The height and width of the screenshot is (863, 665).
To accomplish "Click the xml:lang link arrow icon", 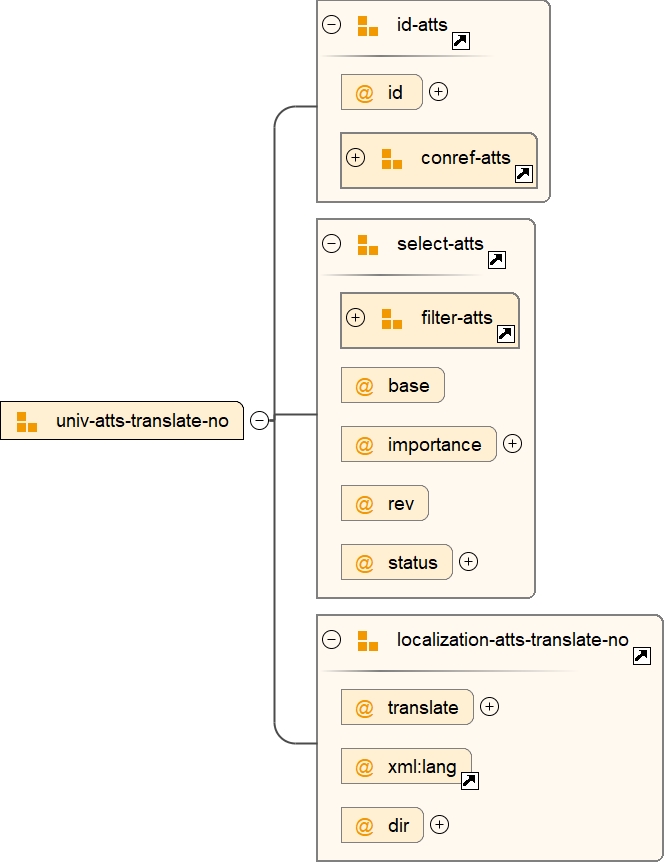I will (x=469, y=781).
